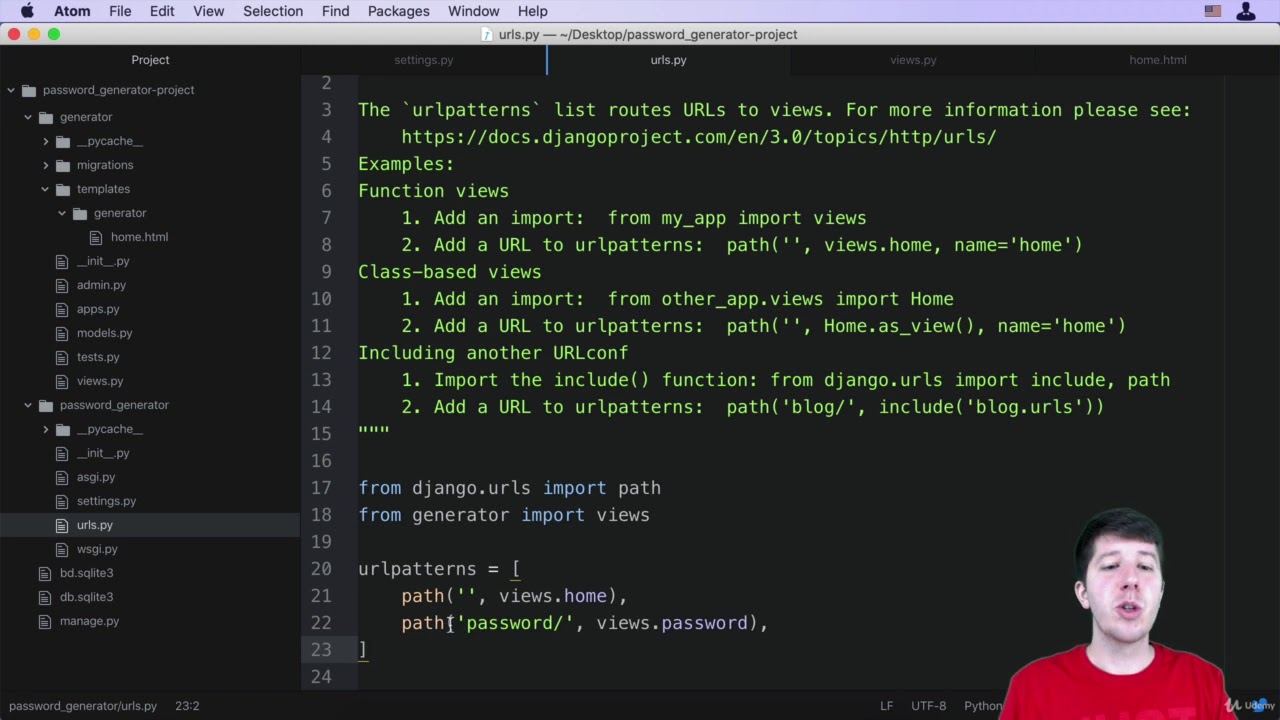Viewport: 1280px width, 720px height.
Task: Click the apps.py file icon
Action: coord(62,309)
